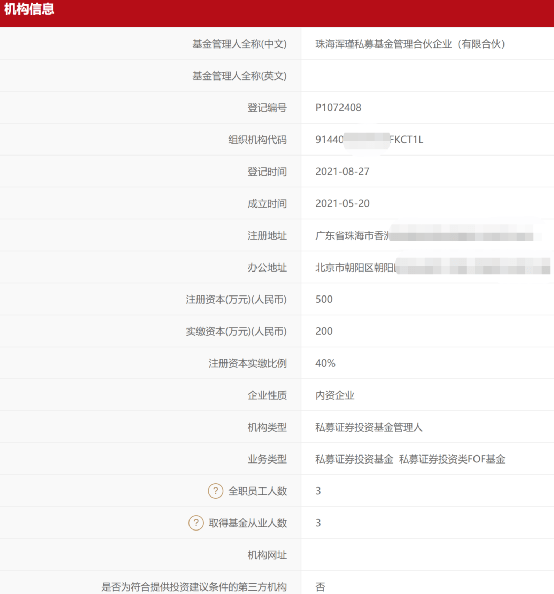Screen dimensions: 554x594
Task: Click establishment date 2021-05-20
Action: 342,203
